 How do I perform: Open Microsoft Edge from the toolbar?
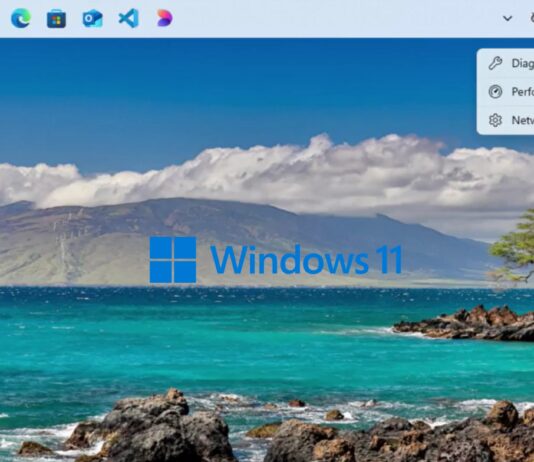click(x=21, y=18)
